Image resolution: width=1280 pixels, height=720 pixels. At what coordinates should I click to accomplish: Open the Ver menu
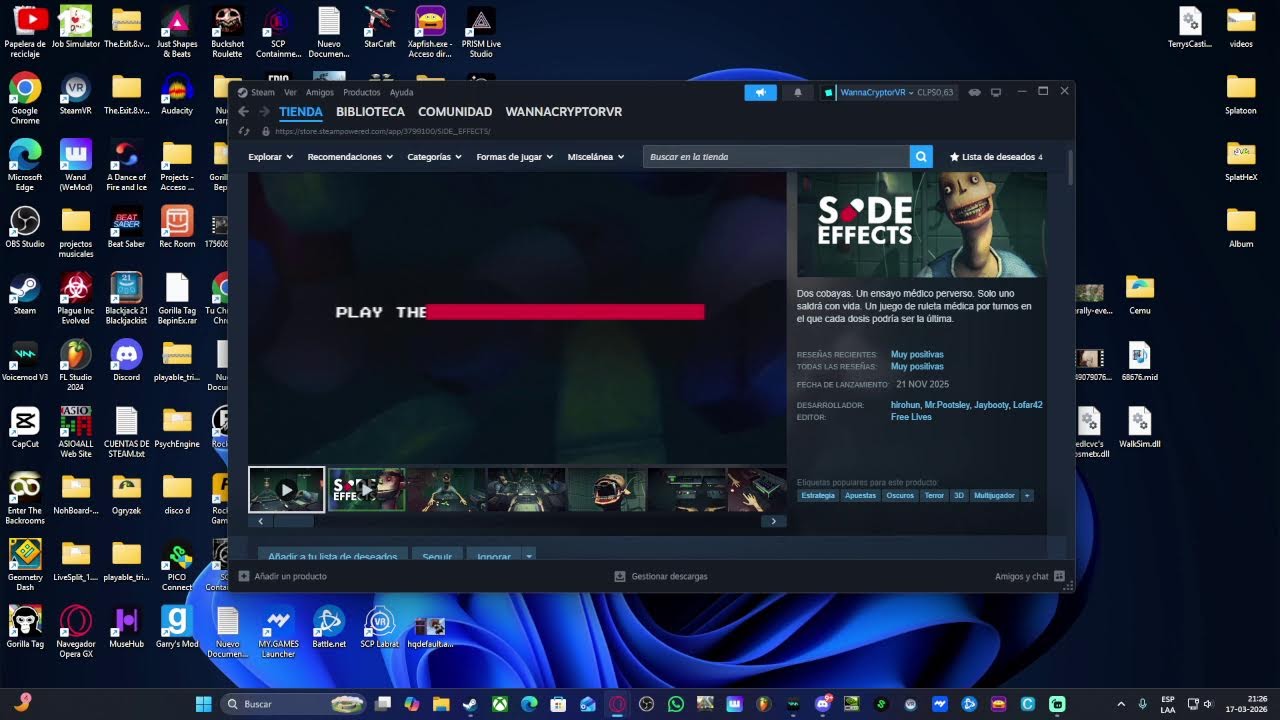click(290, 92)
